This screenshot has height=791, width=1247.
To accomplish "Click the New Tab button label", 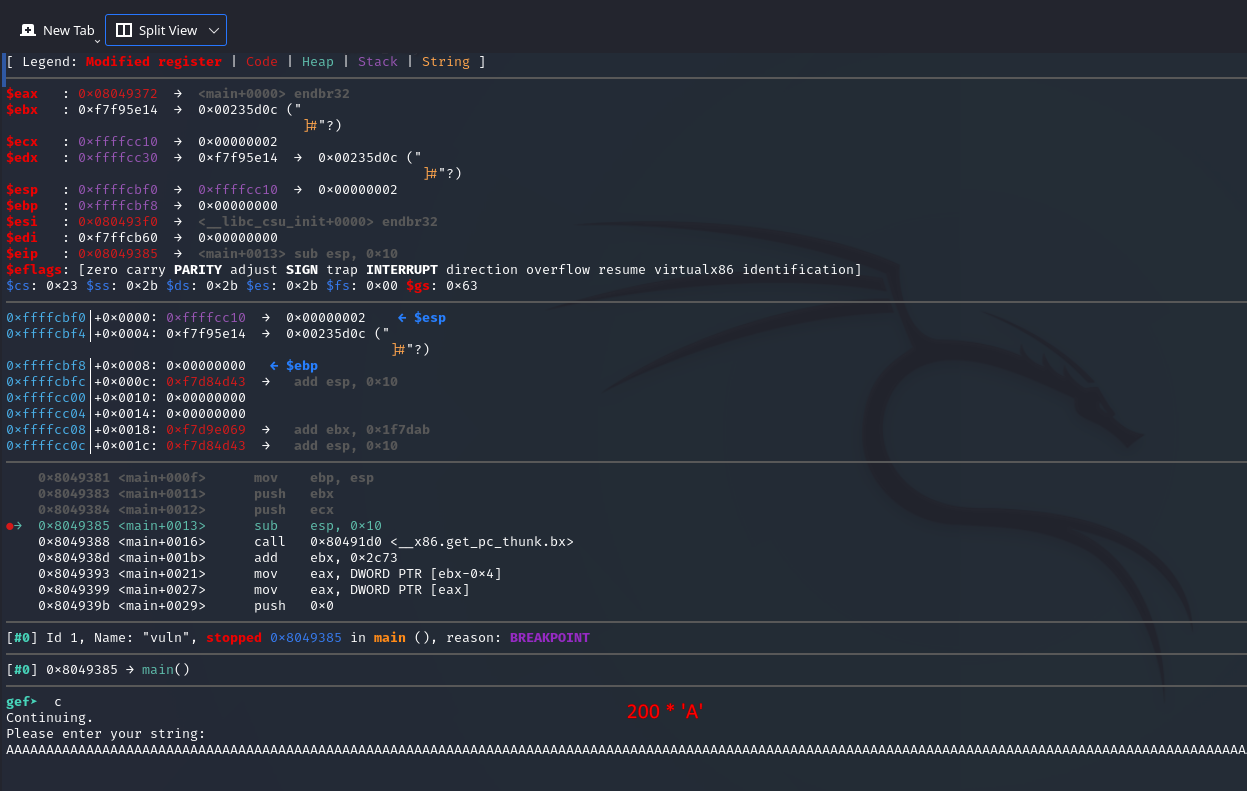I will 68,31.
